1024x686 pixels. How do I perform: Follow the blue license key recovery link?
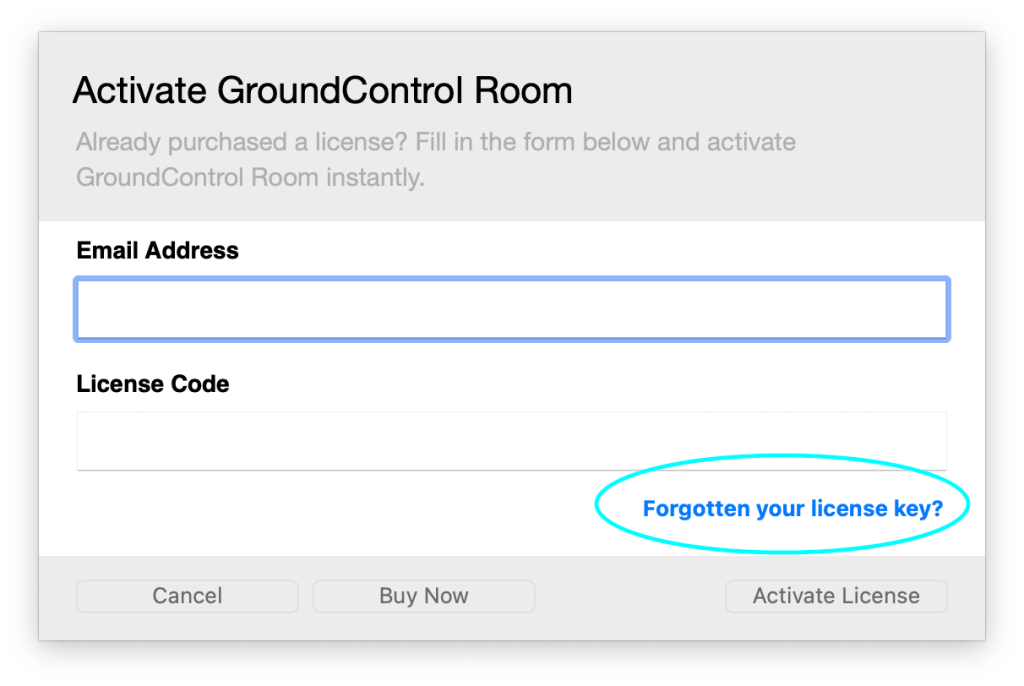coord(793,508)
